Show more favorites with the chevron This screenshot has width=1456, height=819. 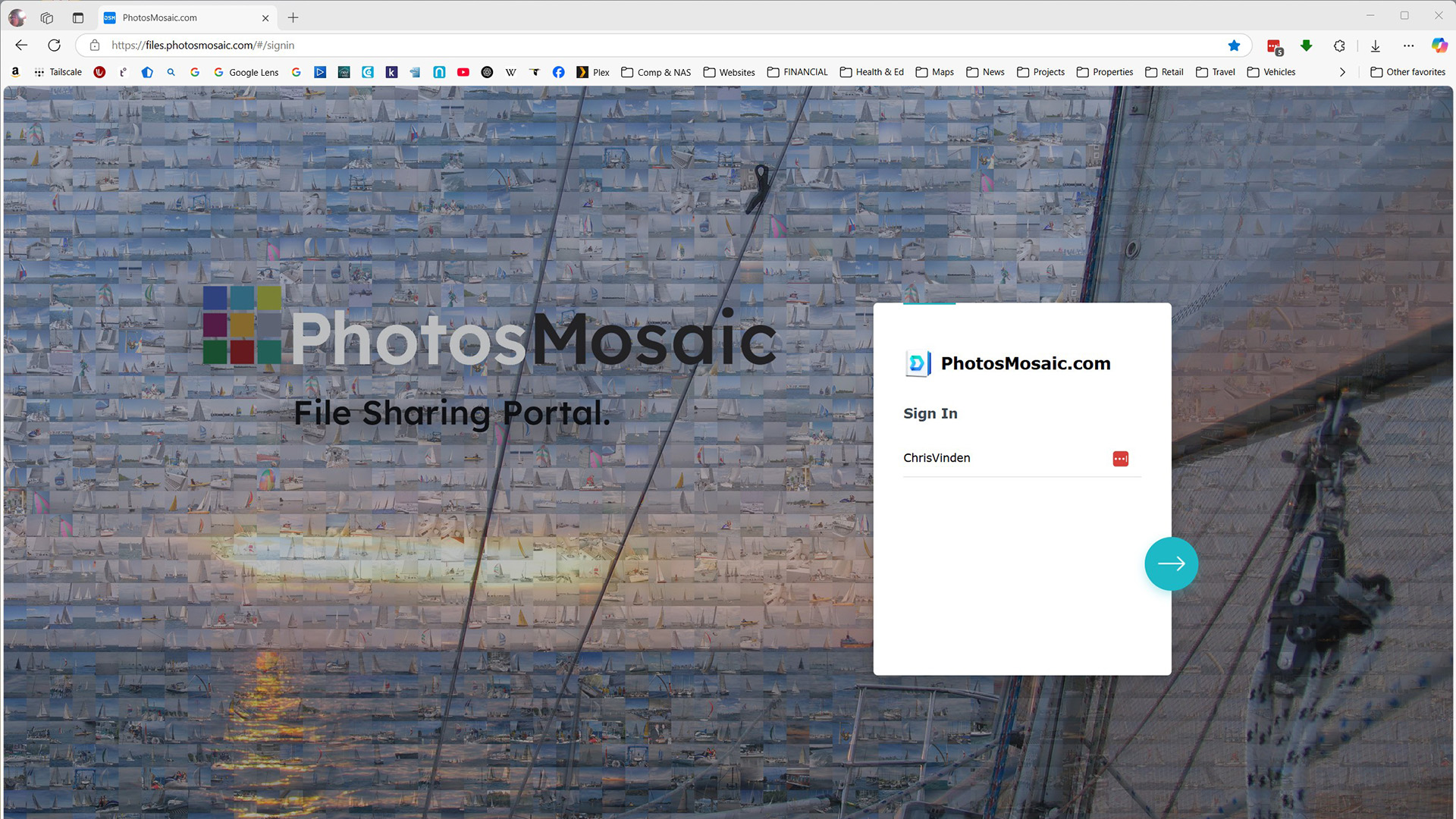pyautogui.click(x=1342, y=72)
